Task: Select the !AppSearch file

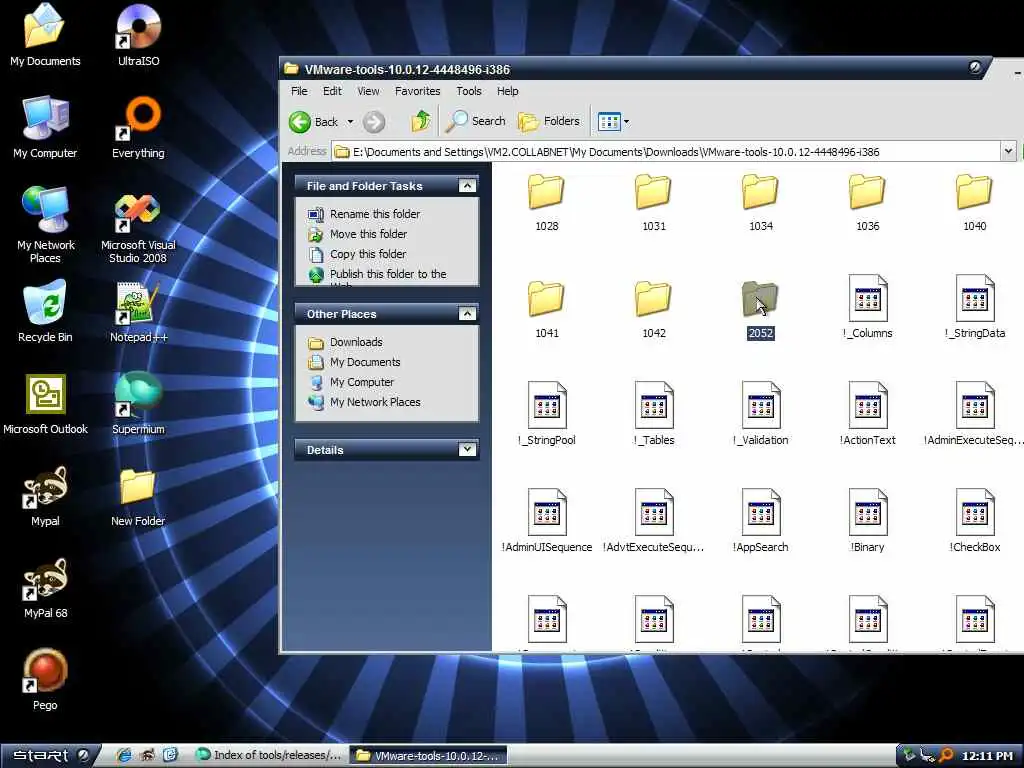Action: click(x=761, y=520)
